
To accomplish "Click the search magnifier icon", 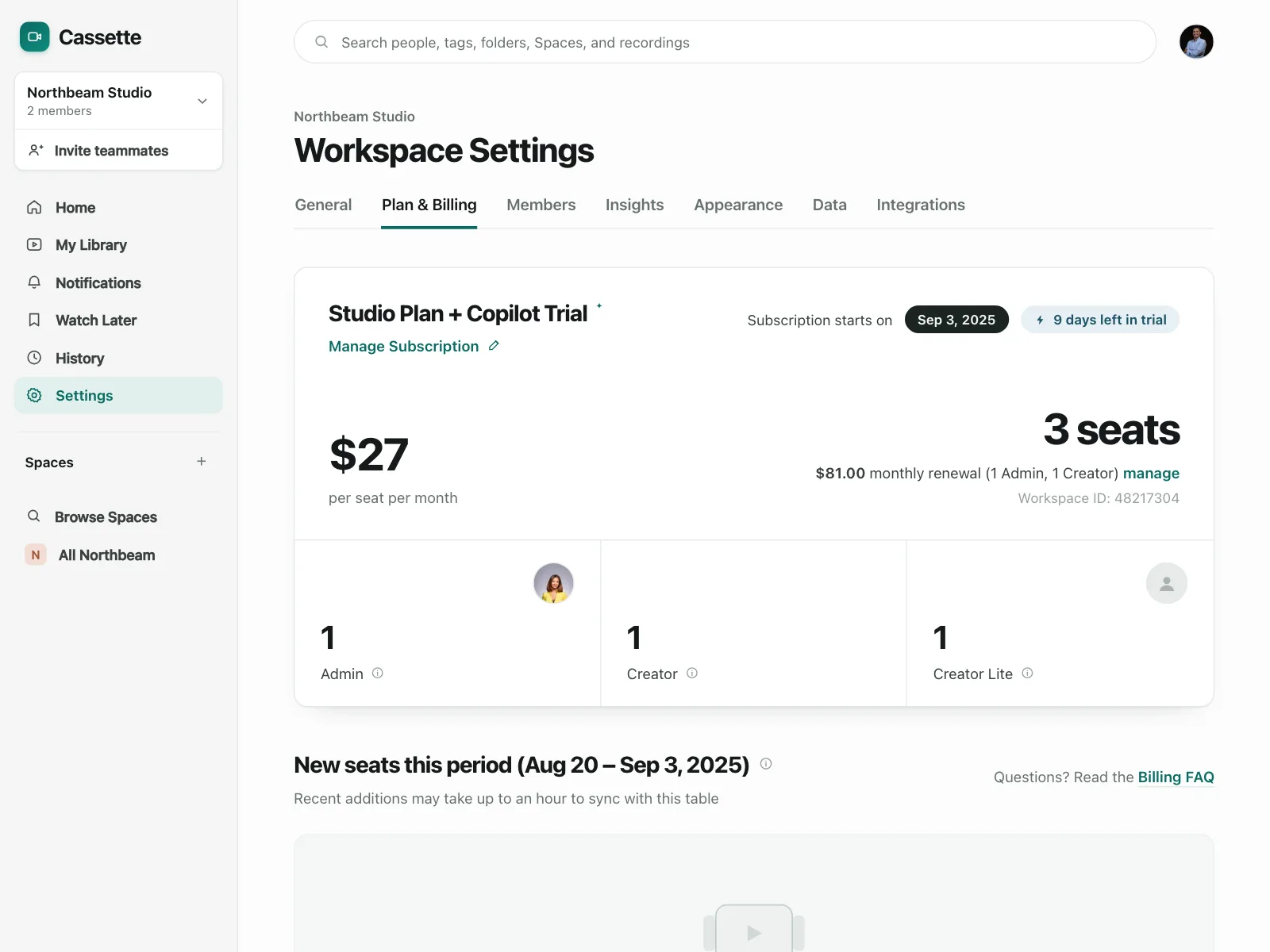I will pyautogui.click(x=321, y=42).
